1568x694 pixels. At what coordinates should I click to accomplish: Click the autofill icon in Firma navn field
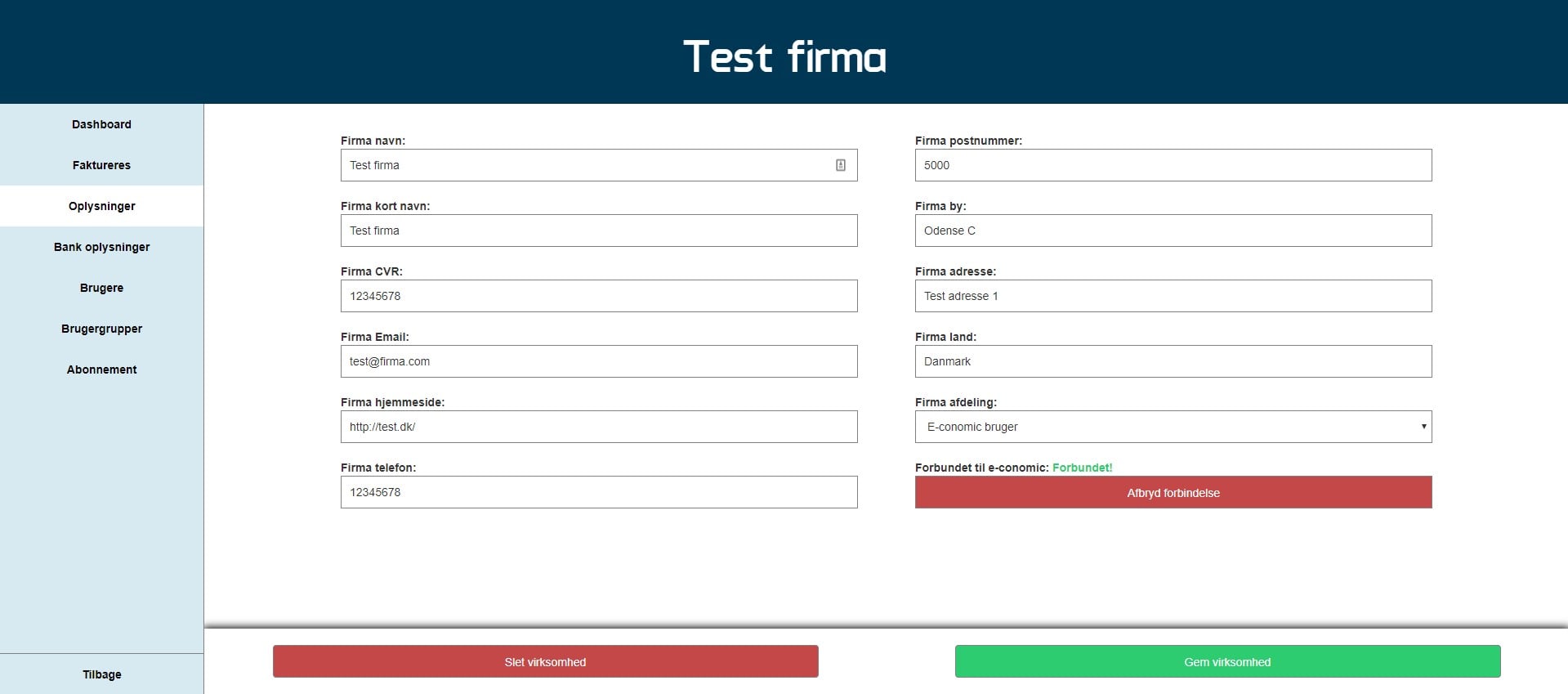click(840, 165)
